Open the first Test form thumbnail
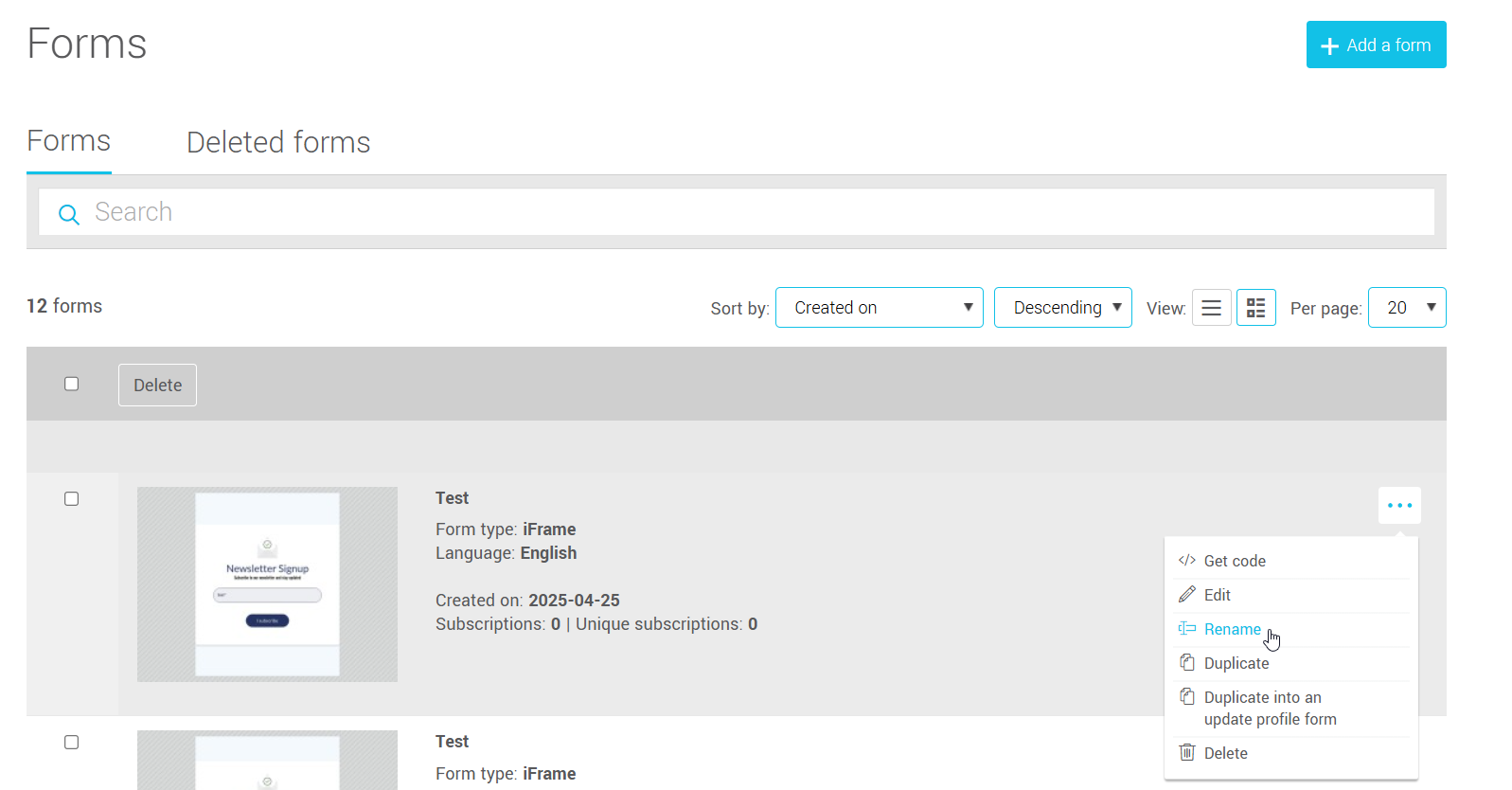This screenshot has width=1512, height=790. (x=267, y=584)
